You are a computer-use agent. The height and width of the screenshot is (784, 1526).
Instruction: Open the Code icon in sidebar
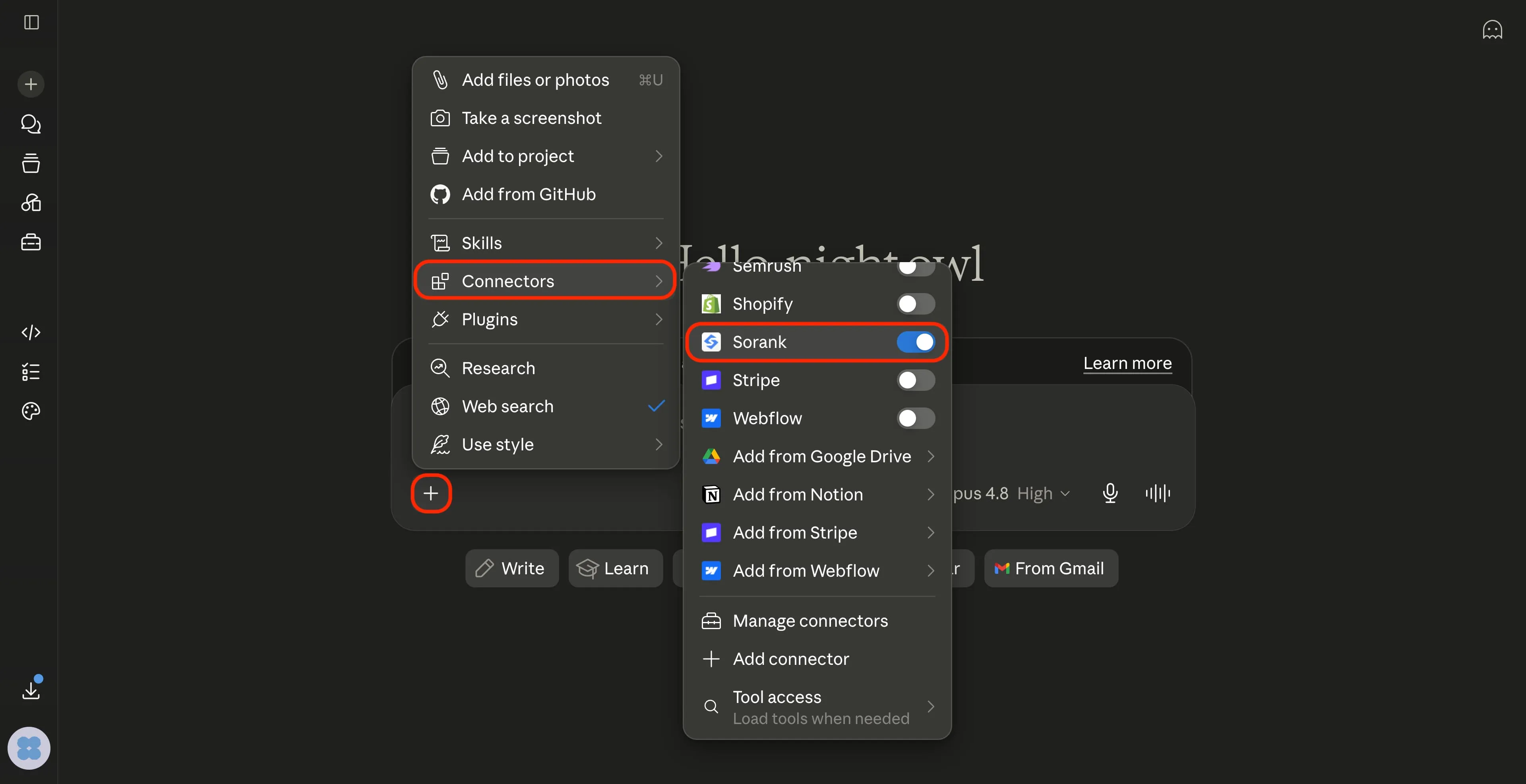click(31, 332)
